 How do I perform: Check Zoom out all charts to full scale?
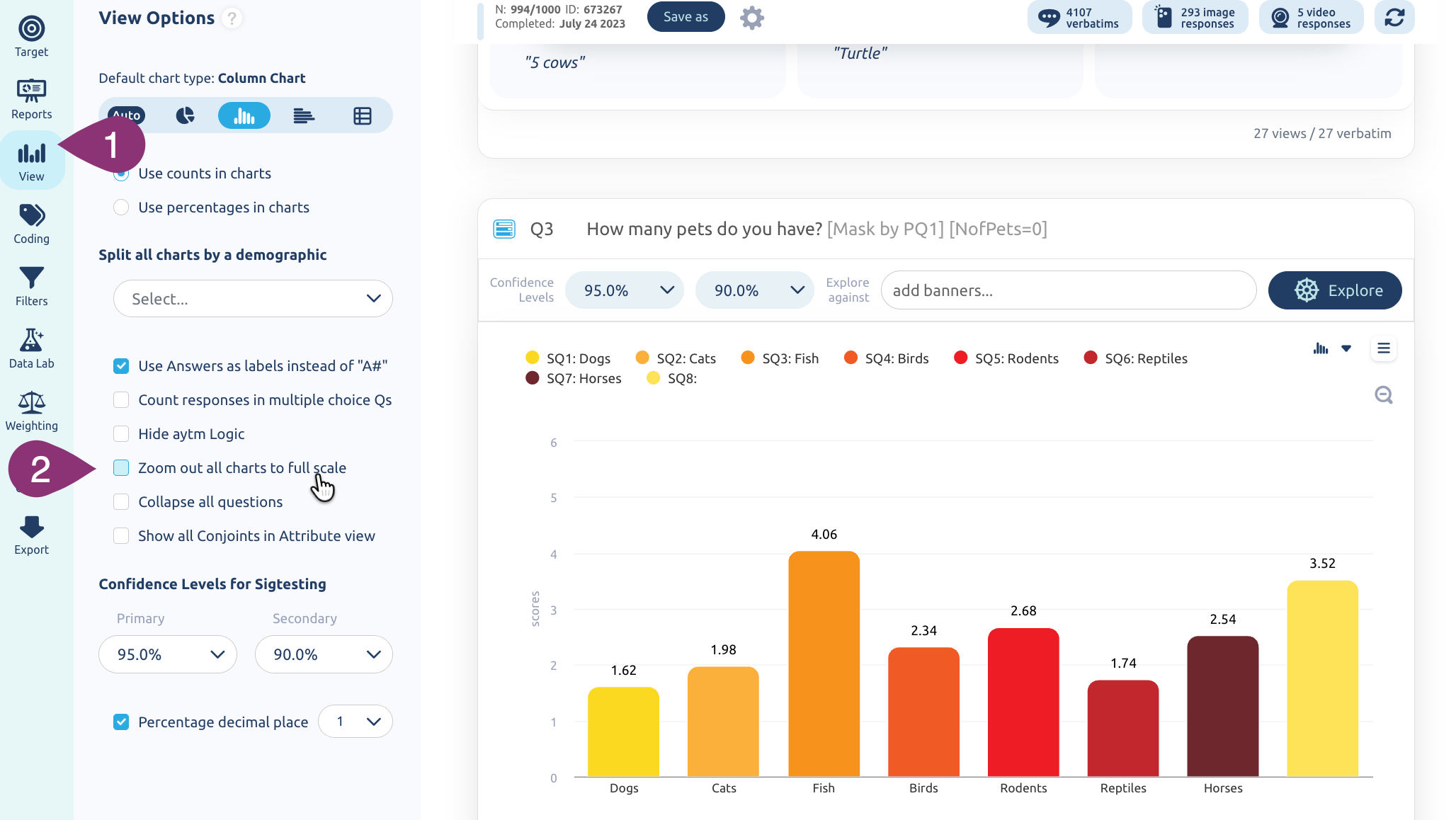(121, 468)
